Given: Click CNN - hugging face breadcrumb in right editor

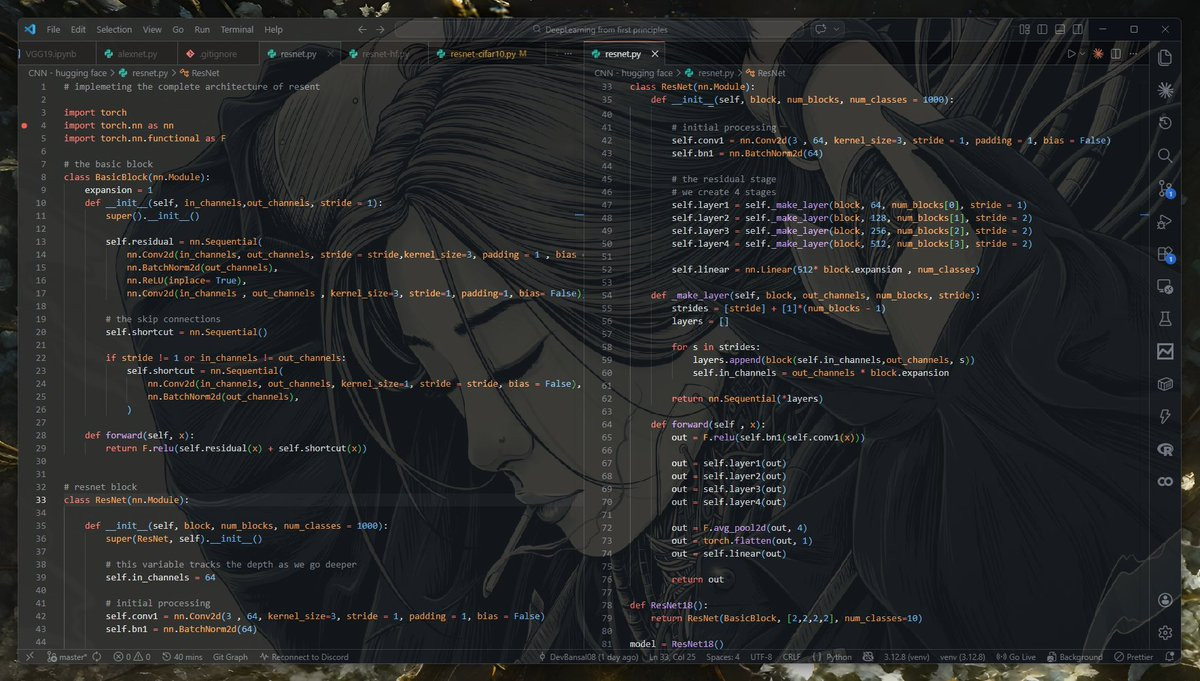Looking at the screenshot, I should [x=634, y=73].
